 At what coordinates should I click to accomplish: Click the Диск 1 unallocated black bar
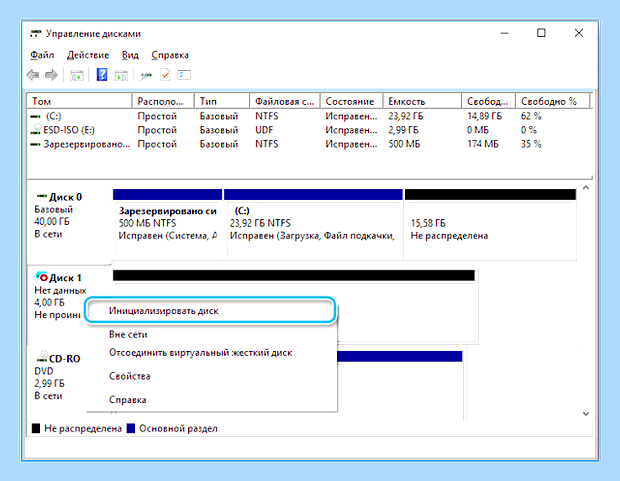coord(294,275)
